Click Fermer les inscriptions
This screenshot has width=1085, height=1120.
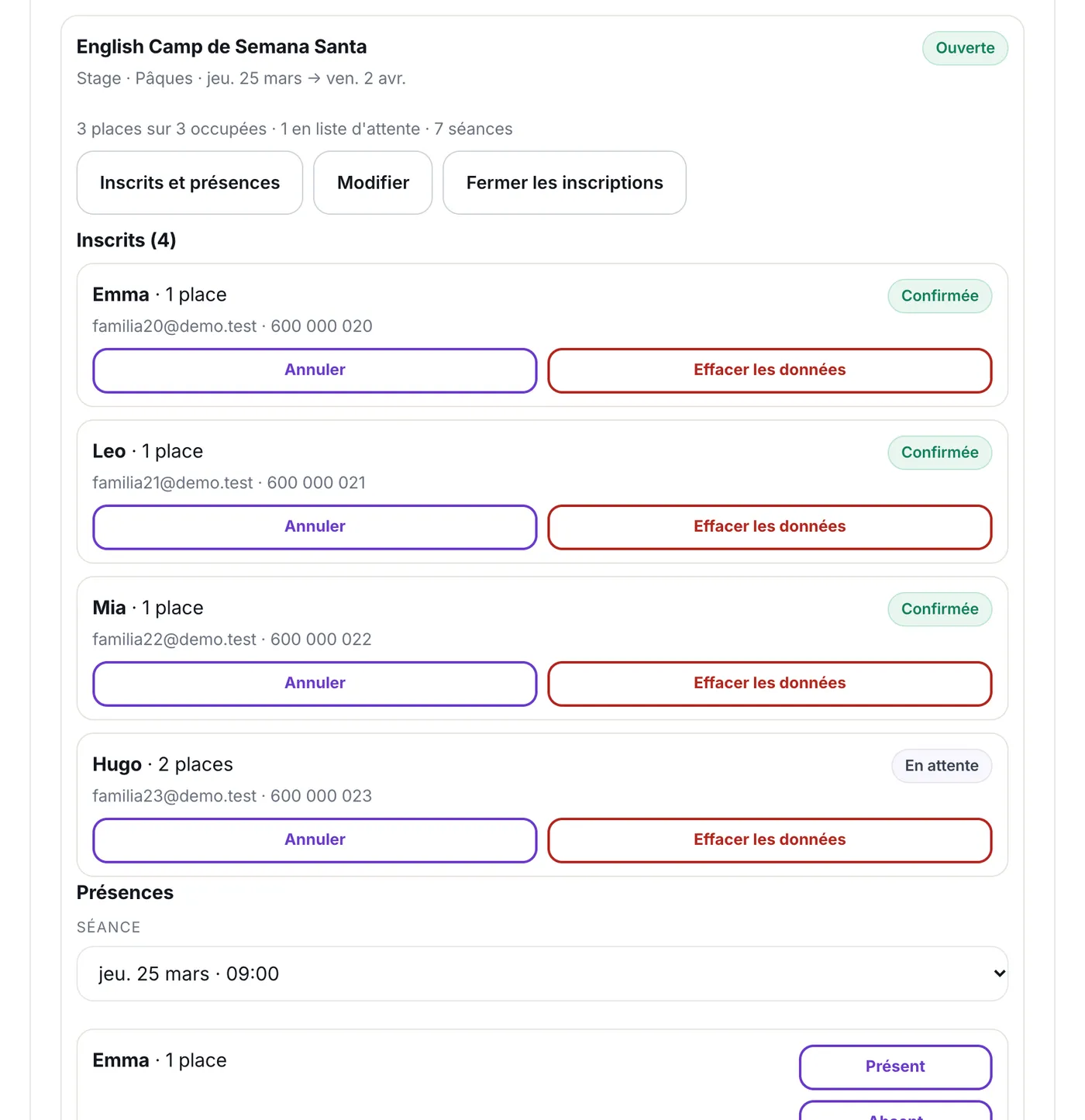(564, 183)
